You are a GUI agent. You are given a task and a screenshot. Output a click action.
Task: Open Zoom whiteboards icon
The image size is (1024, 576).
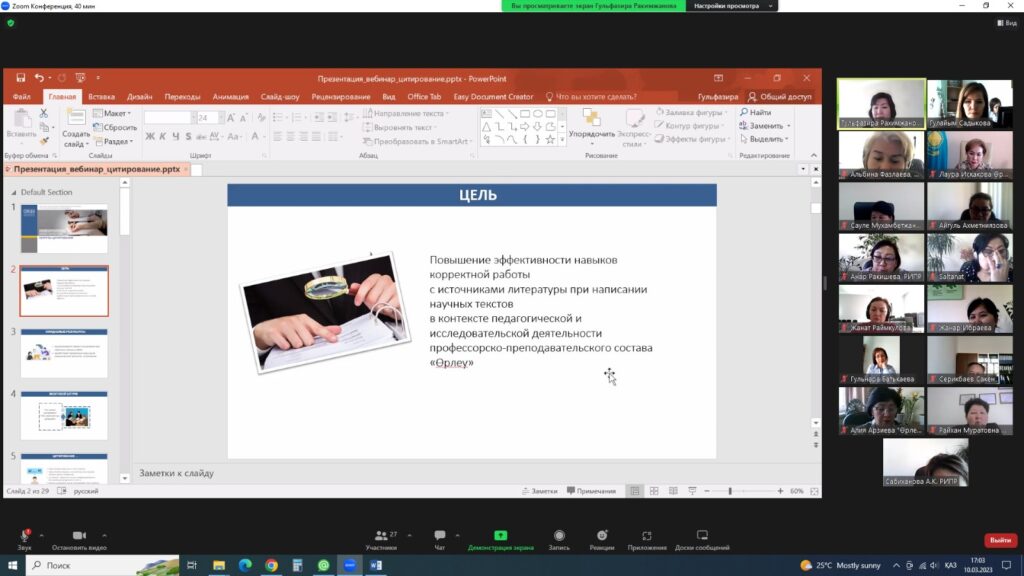[702, 536]
